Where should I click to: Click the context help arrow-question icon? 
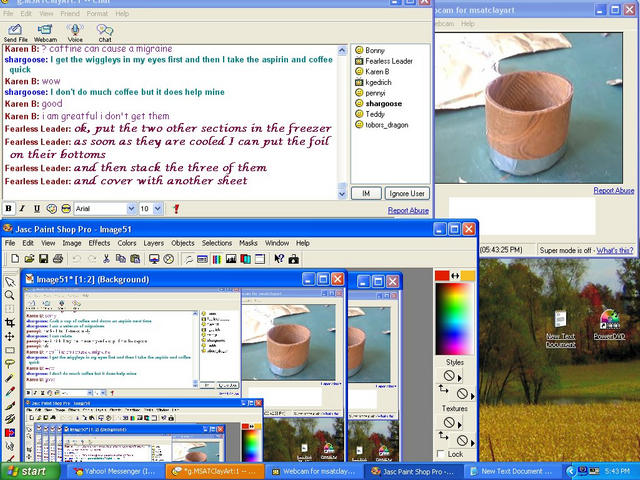(x=279, y=259)
